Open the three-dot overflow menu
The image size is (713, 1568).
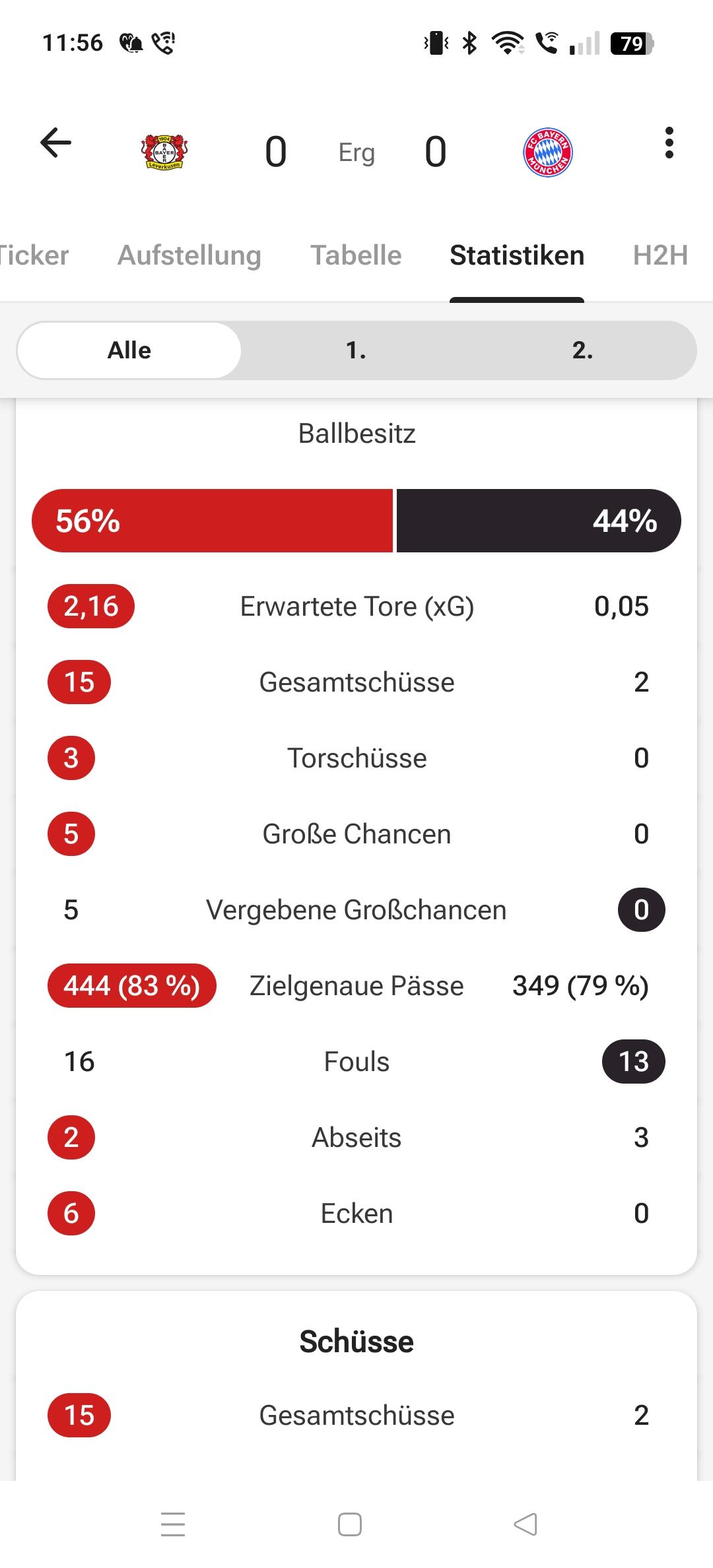(669, 143)
